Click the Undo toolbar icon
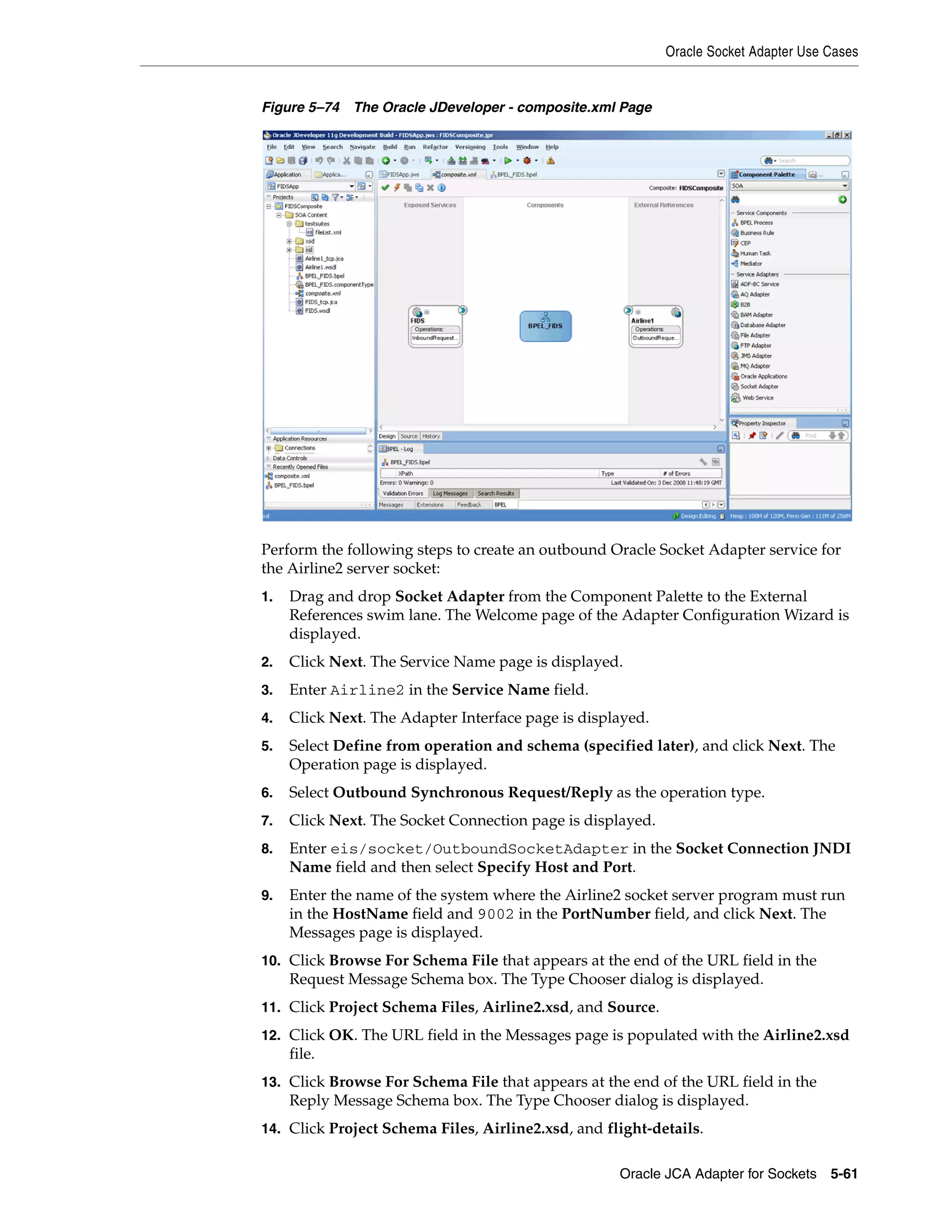 pyautogui.click(x=319, y=161)
